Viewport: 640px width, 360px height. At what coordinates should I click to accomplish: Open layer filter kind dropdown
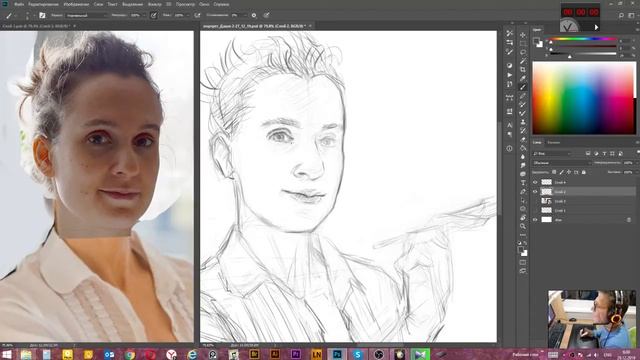[552, 153]
